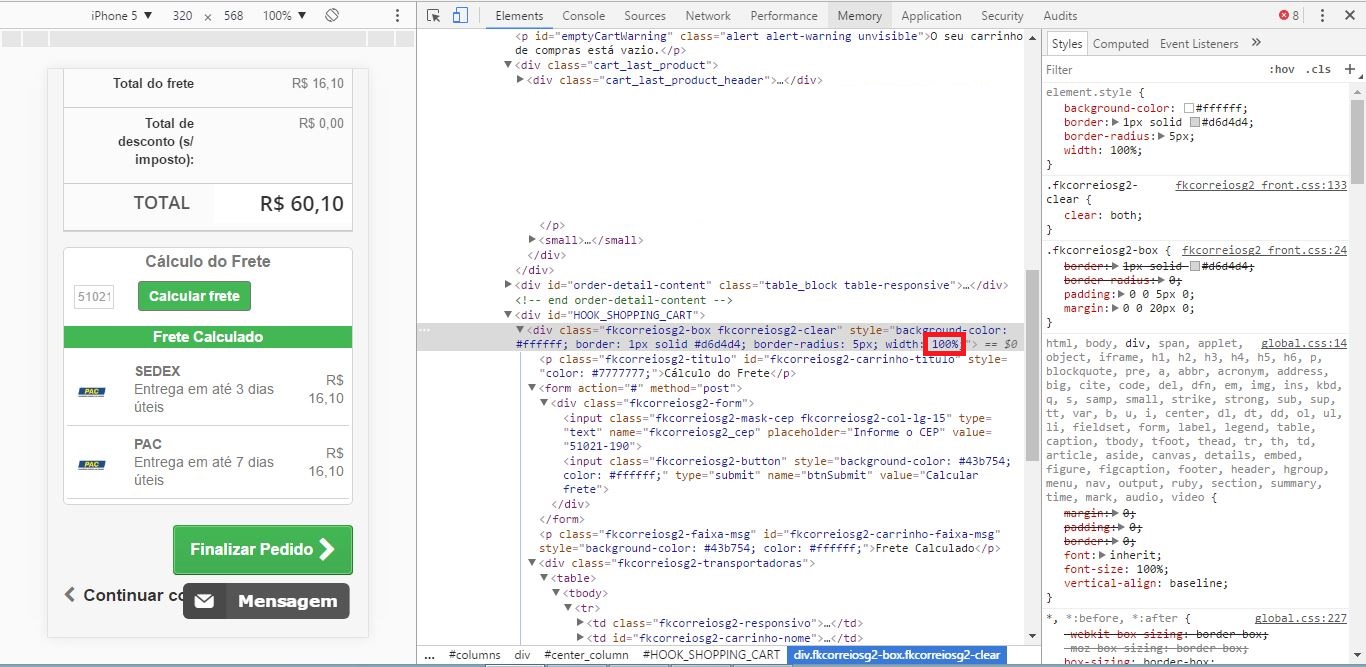Image resolution: width=1366 pixels, height=667 pixels.
Task: Select the Styles pane tab
Action: 1067,44
